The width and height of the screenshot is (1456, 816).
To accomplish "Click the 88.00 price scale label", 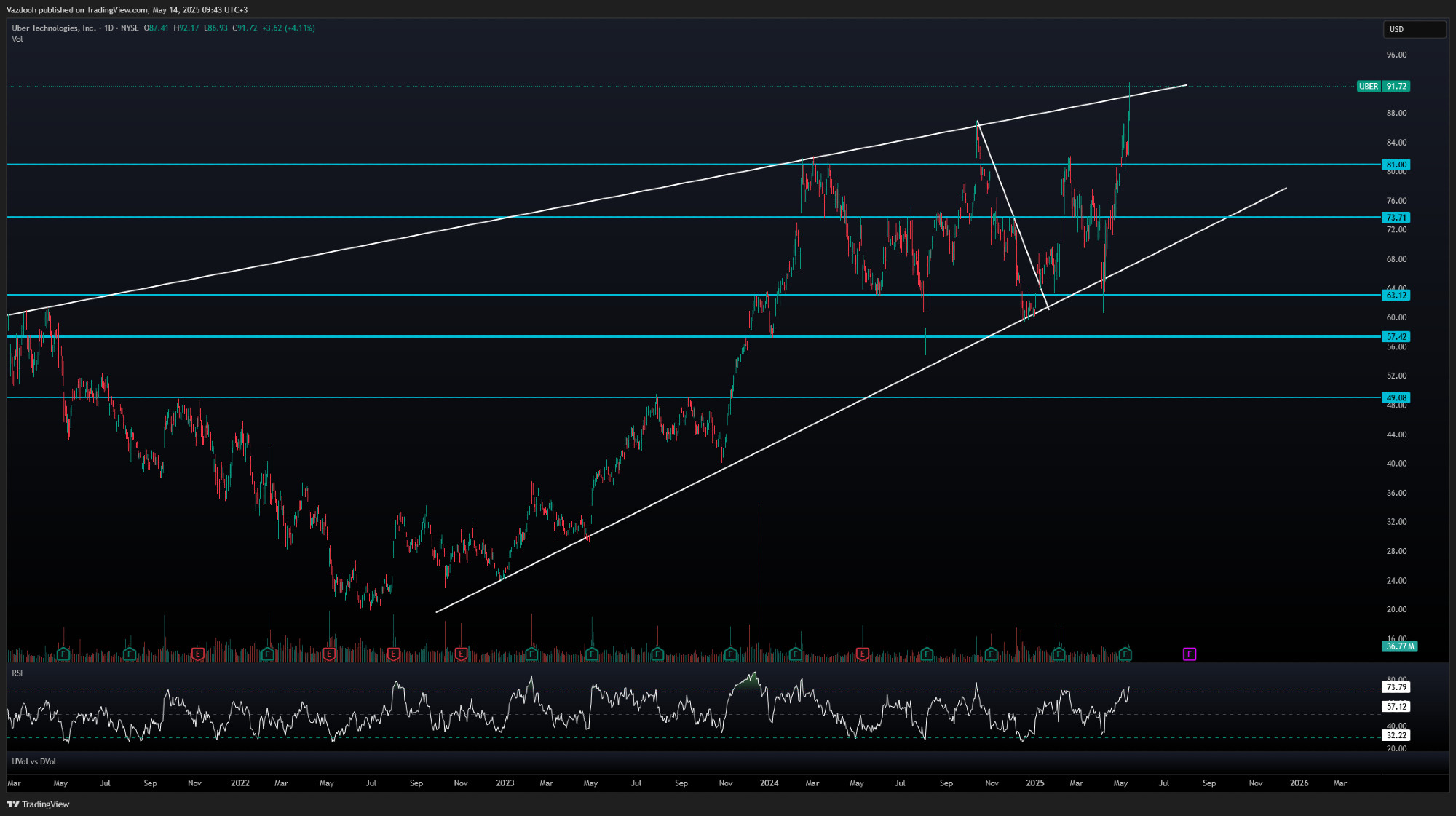I will coord(1396,114).
